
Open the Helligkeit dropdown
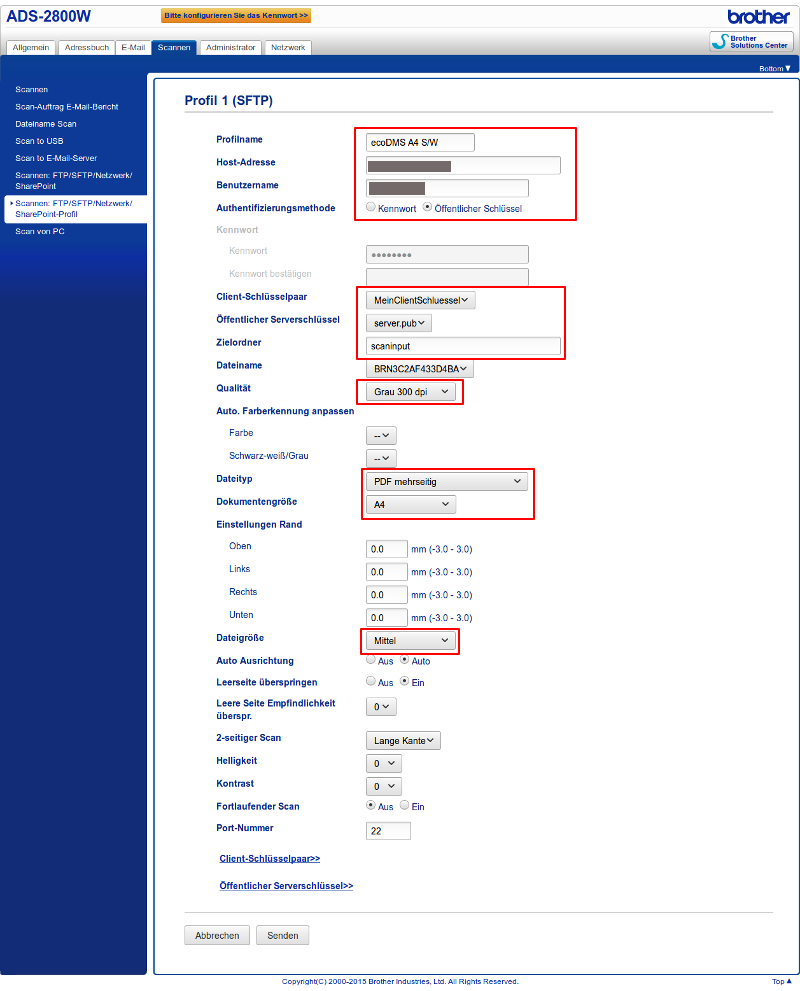[x=384, y=763]
